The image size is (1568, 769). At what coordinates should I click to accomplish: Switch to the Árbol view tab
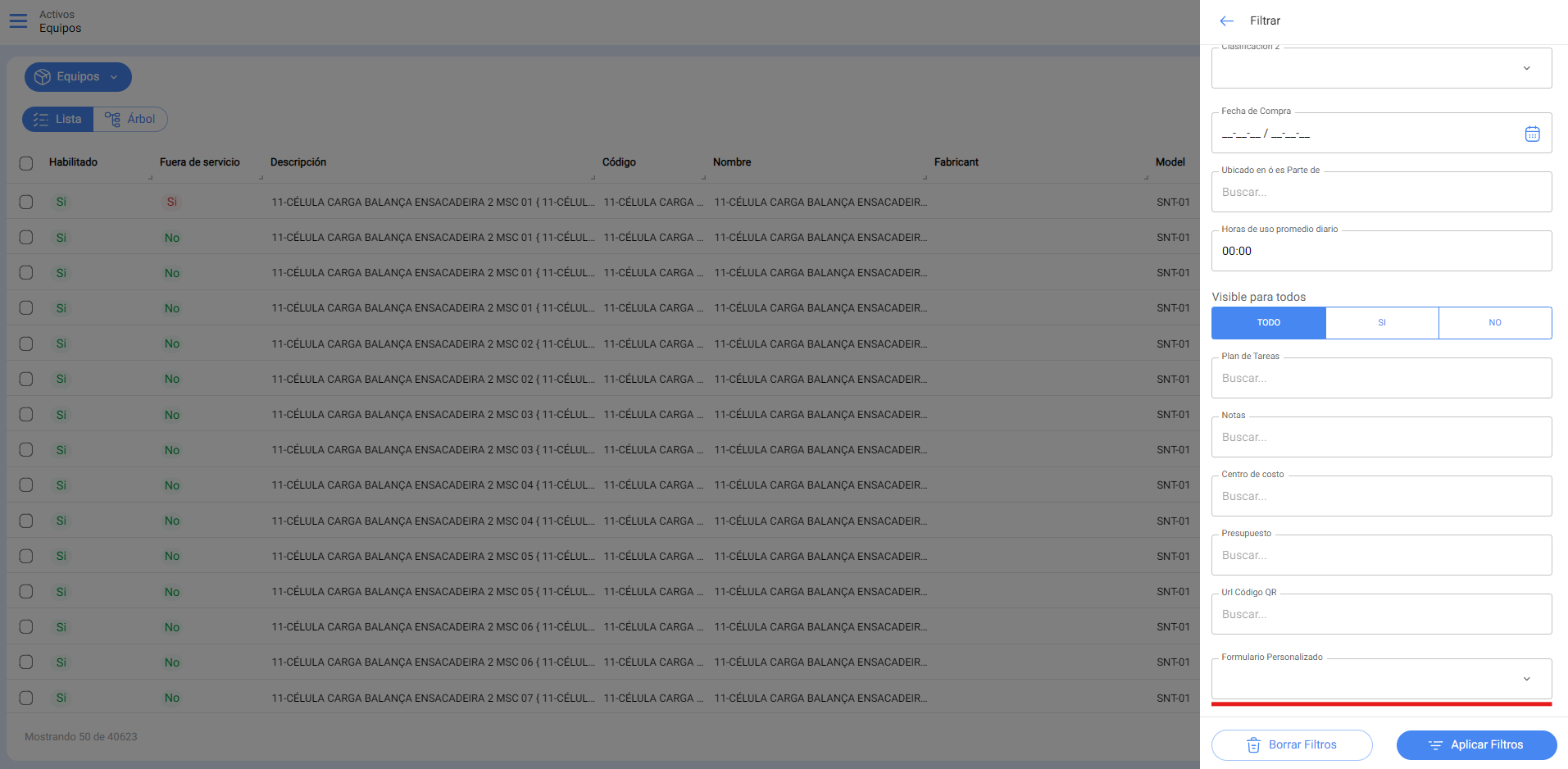click(131, 120)
